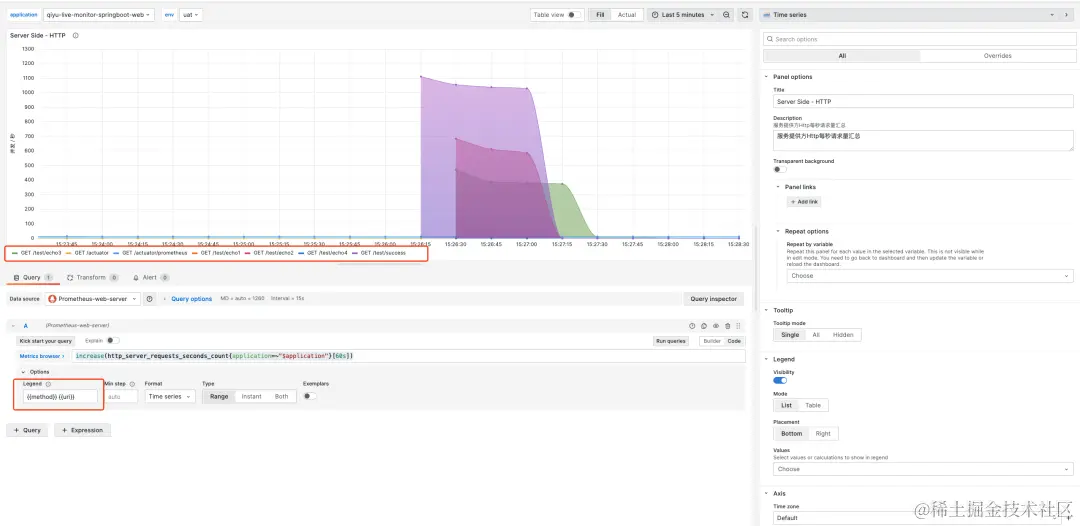Screen dimensions: 1080x526
Task: Refresh the dashboard panel
Action: click(x=745, y=14)
